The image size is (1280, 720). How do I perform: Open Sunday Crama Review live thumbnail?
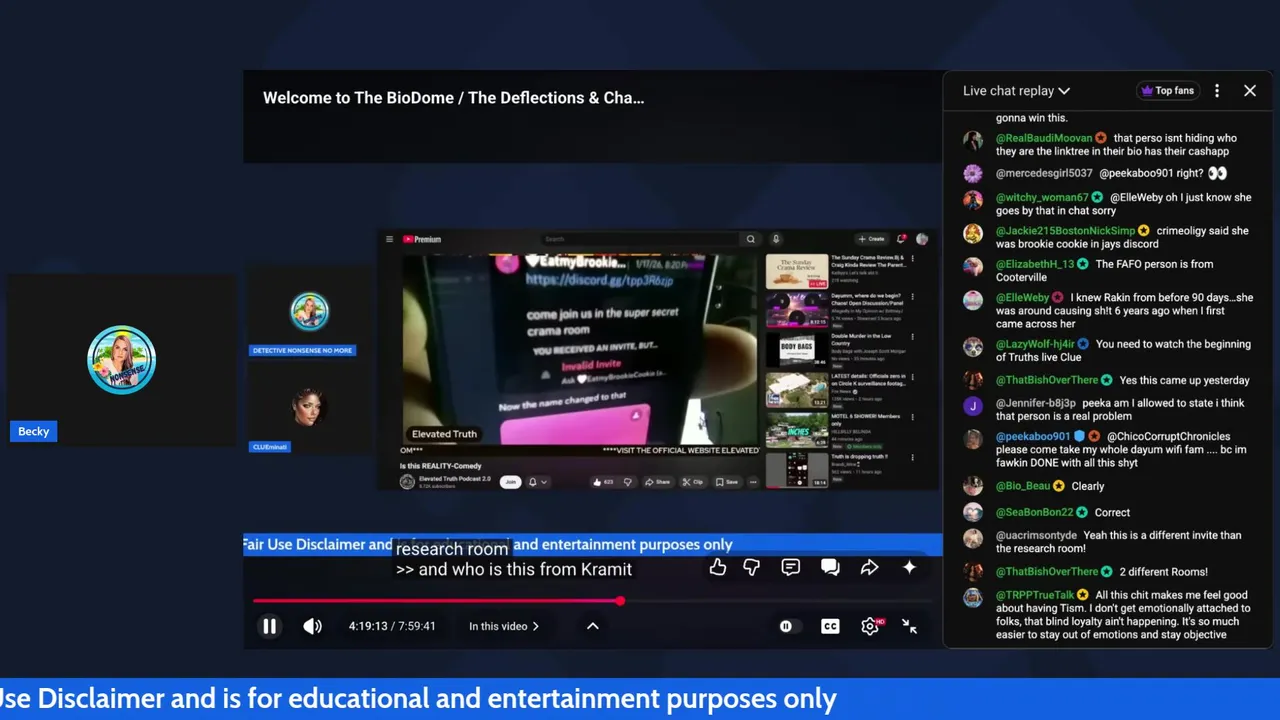[797, 272]
